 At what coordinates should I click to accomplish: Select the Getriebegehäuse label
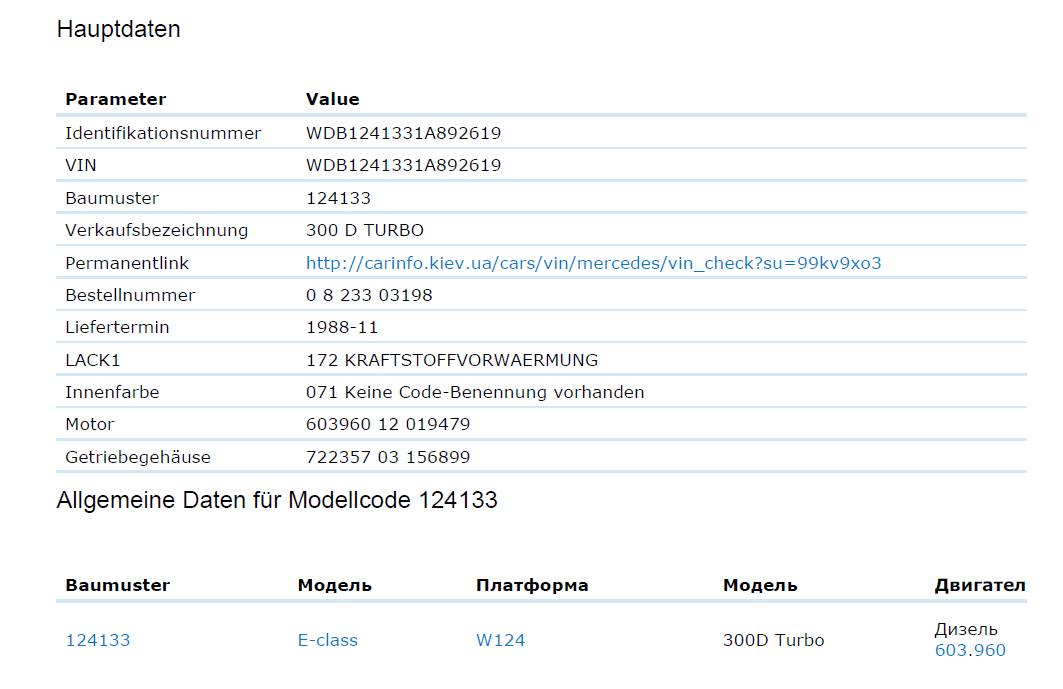(x=138, y=458)
